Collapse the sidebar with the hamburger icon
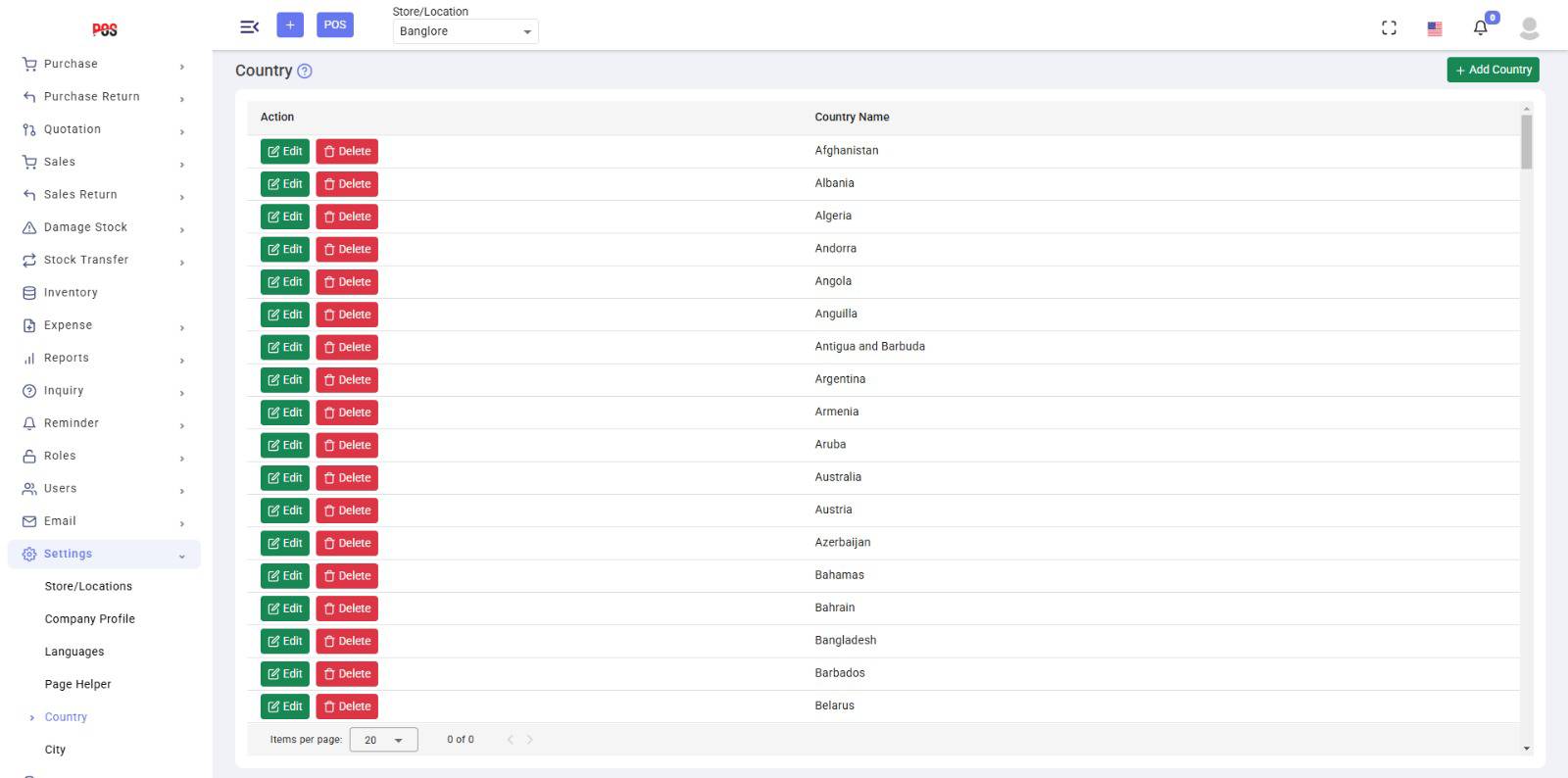Image resolution: width=1568 pixels, height=778 pixels. pos(250,26)
